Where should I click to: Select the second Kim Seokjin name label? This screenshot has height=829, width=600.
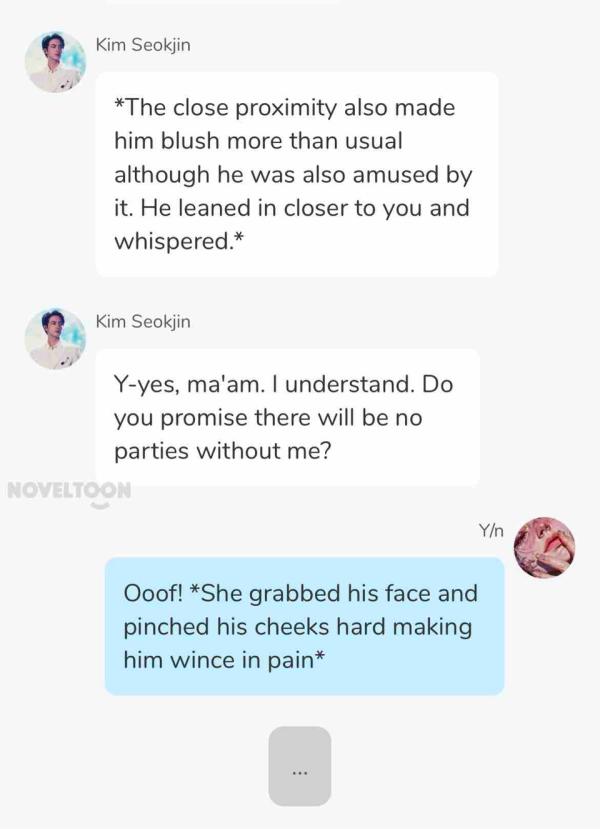143,321
